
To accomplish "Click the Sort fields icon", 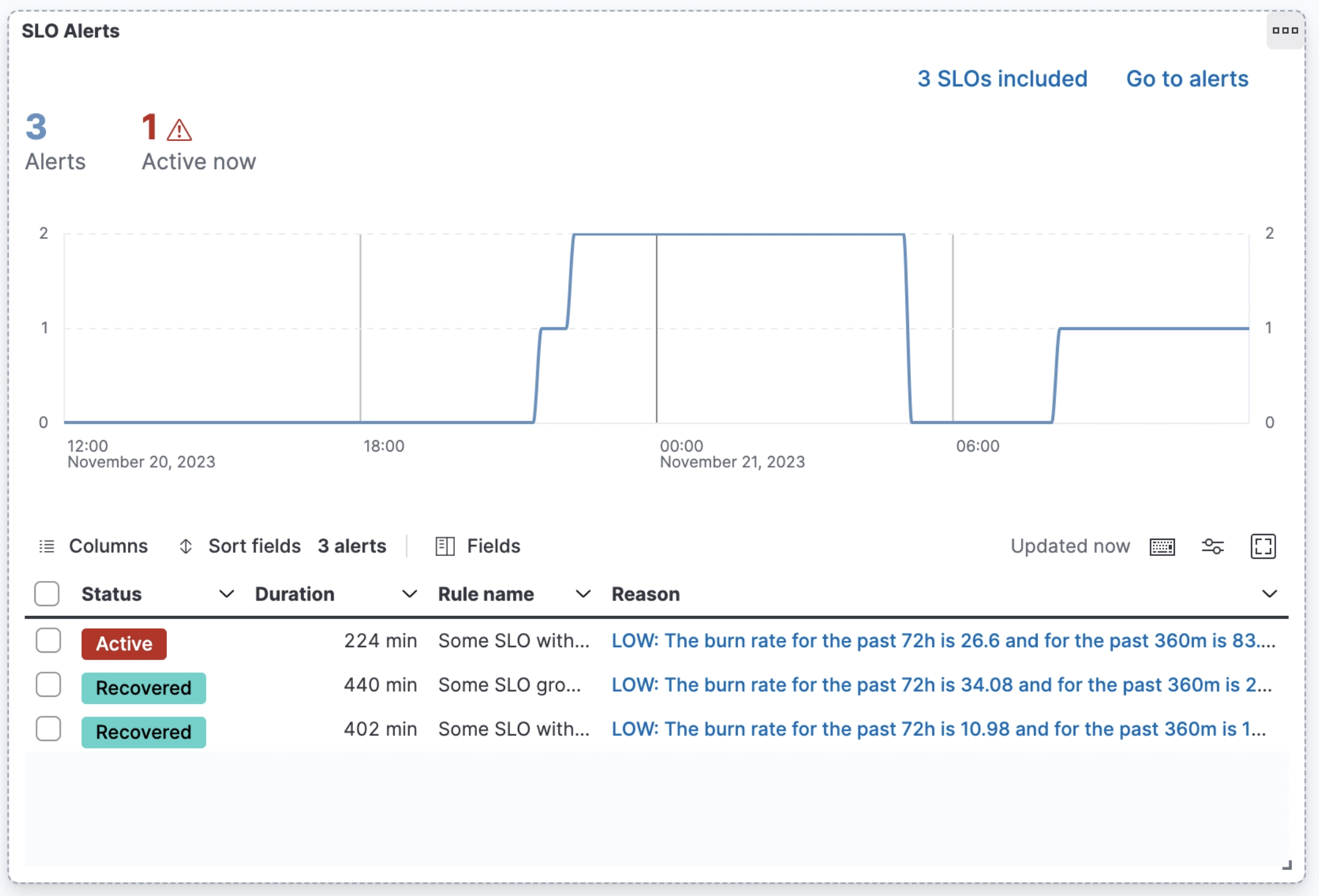I will (x=186, y=546).
